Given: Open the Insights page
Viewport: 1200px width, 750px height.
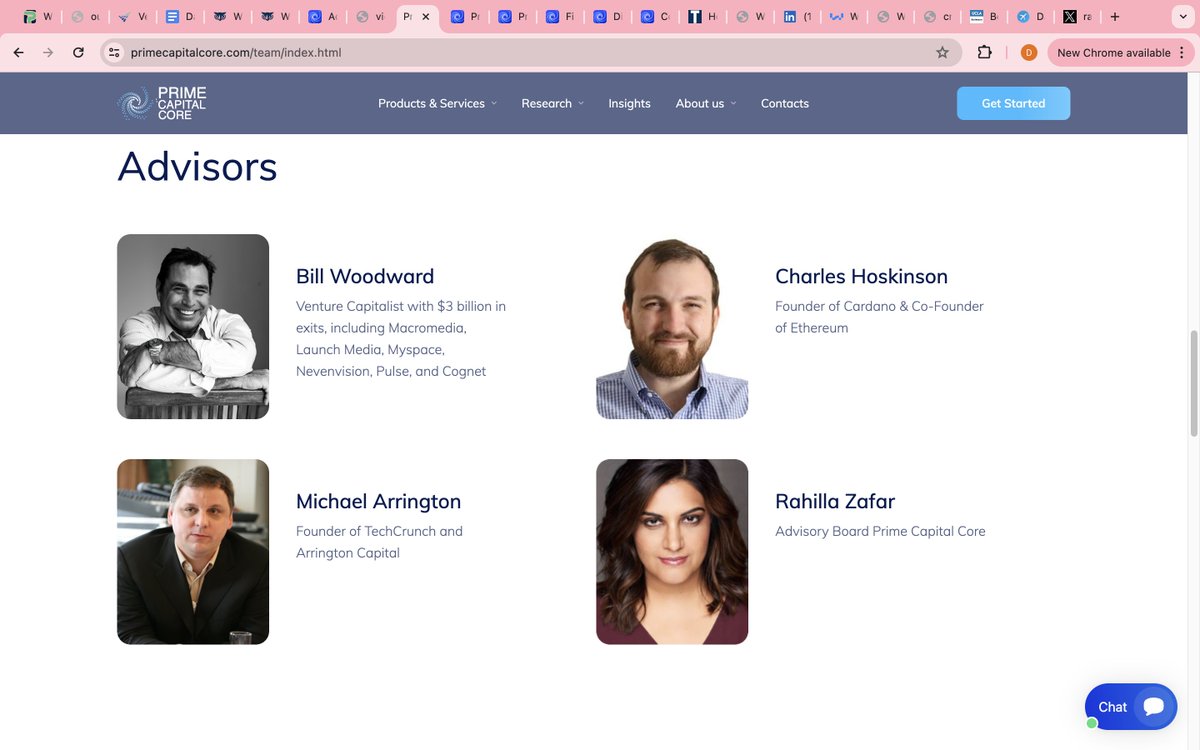Looking at the screenshot, I should click(629, 103).
